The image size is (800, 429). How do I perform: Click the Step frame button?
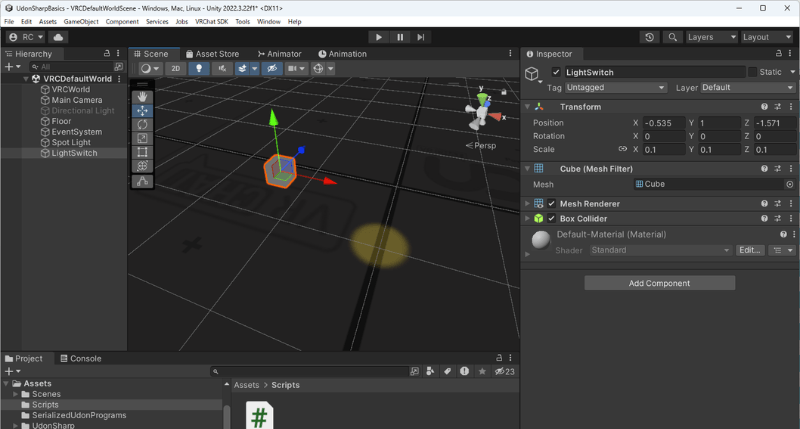(420, 37)
